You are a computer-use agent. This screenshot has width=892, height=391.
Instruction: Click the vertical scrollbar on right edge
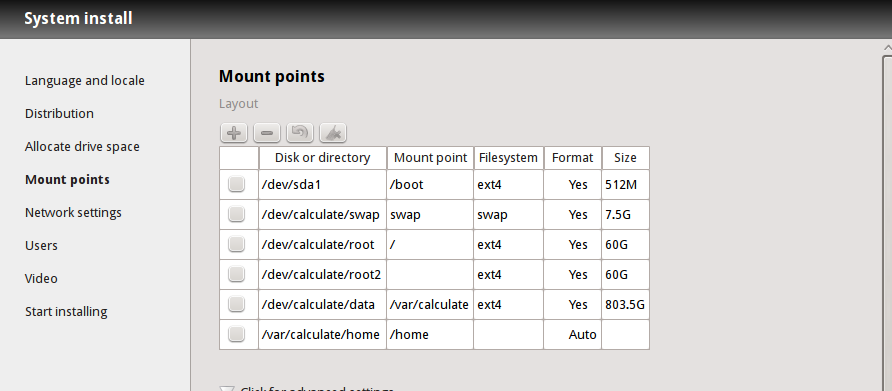(x=887, y=222)
